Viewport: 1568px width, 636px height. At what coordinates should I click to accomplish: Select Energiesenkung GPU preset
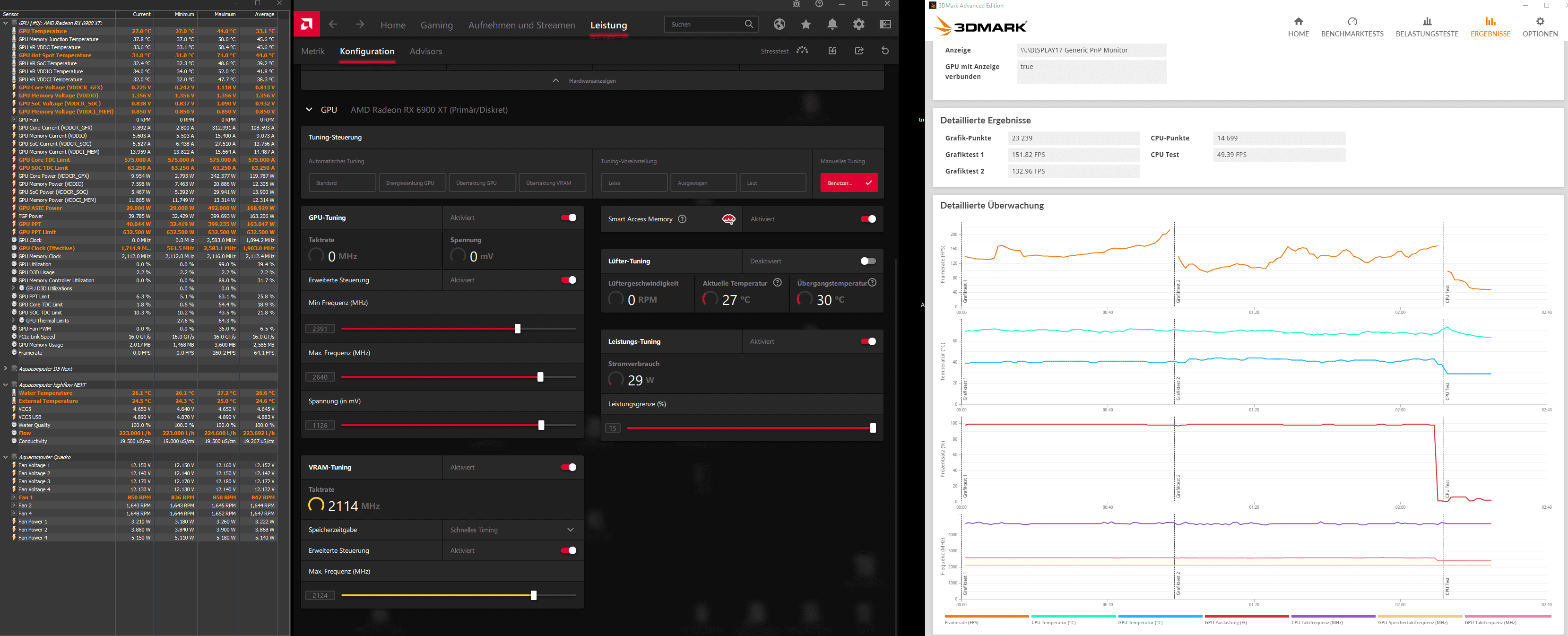(412, 183)
